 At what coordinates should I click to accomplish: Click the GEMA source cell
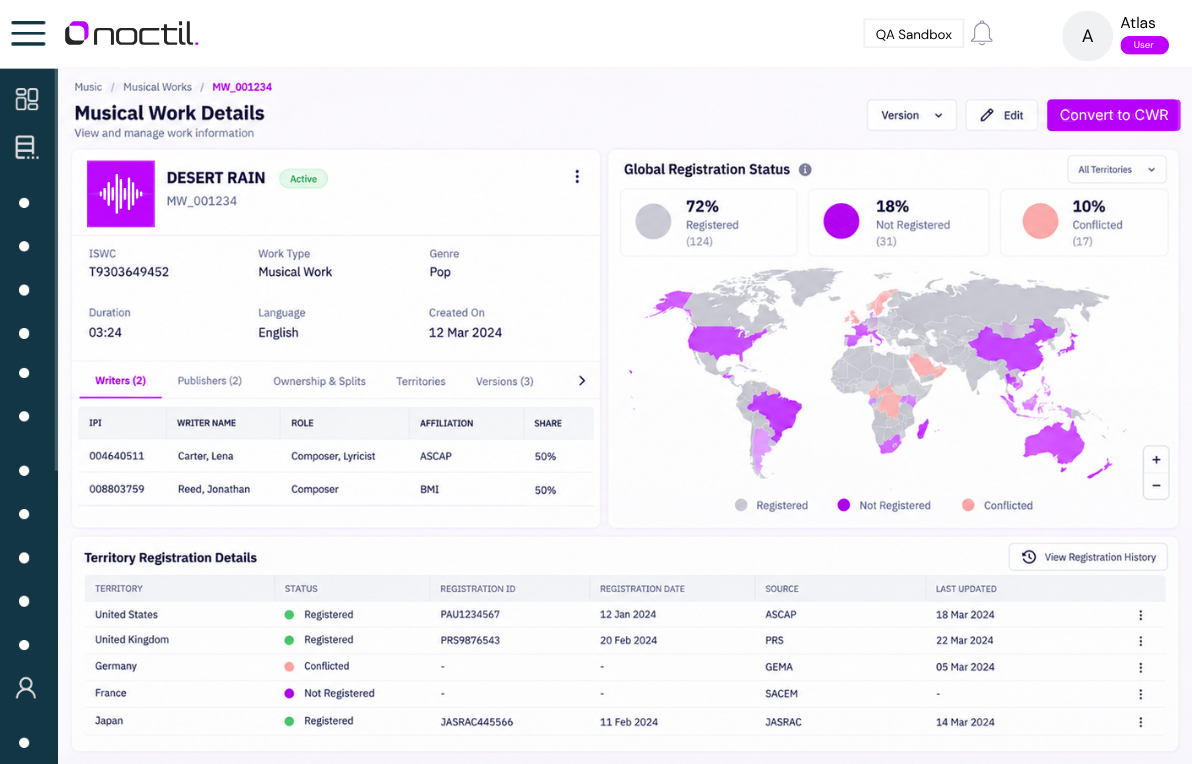778,667
